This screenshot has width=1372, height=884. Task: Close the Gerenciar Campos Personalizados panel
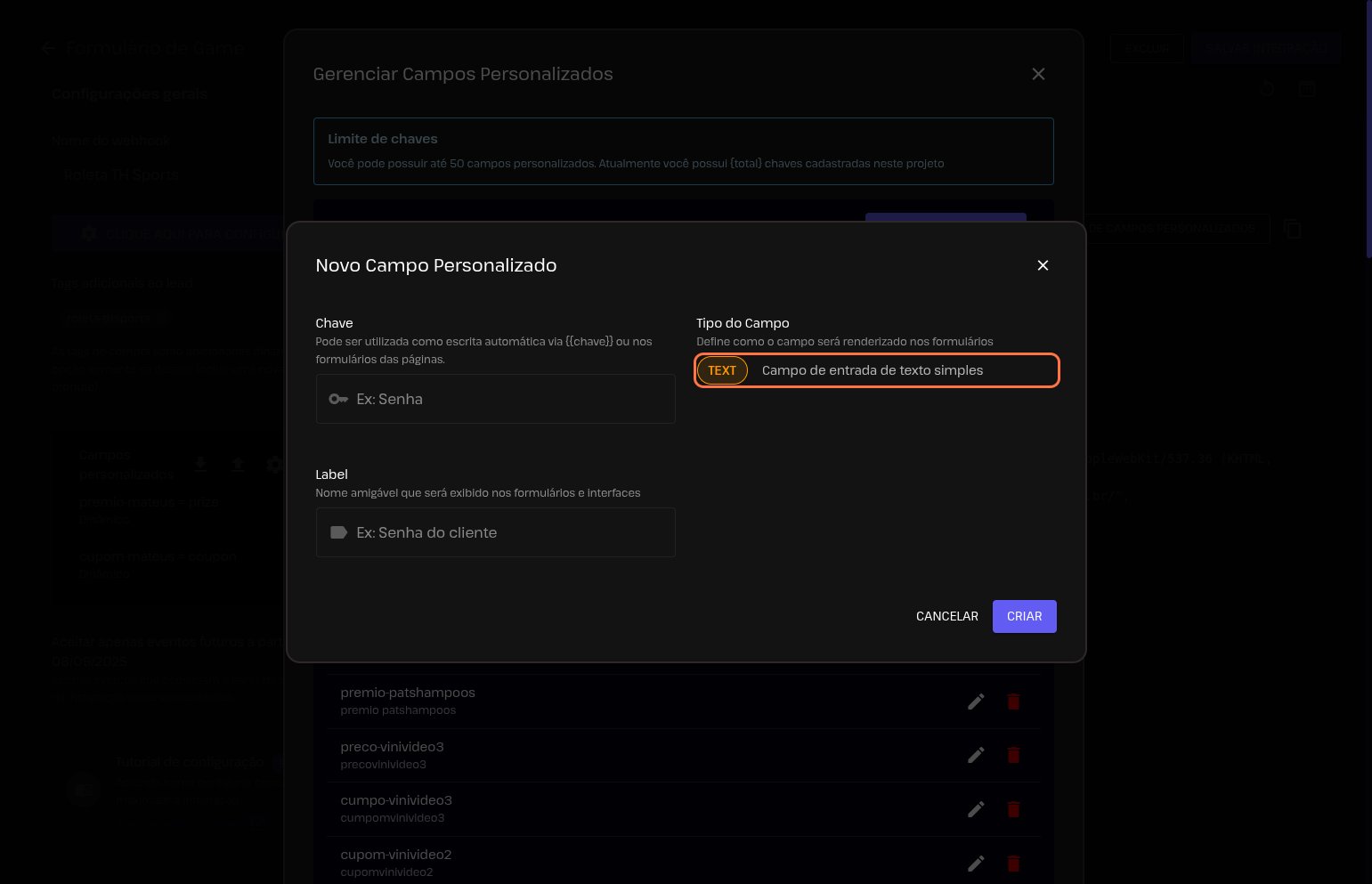point(1038,74)
